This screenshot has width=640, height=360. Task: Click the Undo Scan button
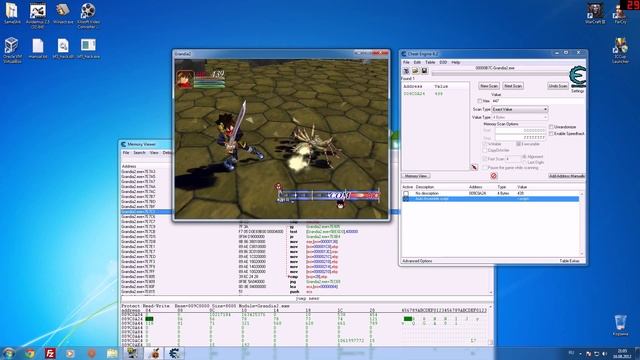point(558,86)
